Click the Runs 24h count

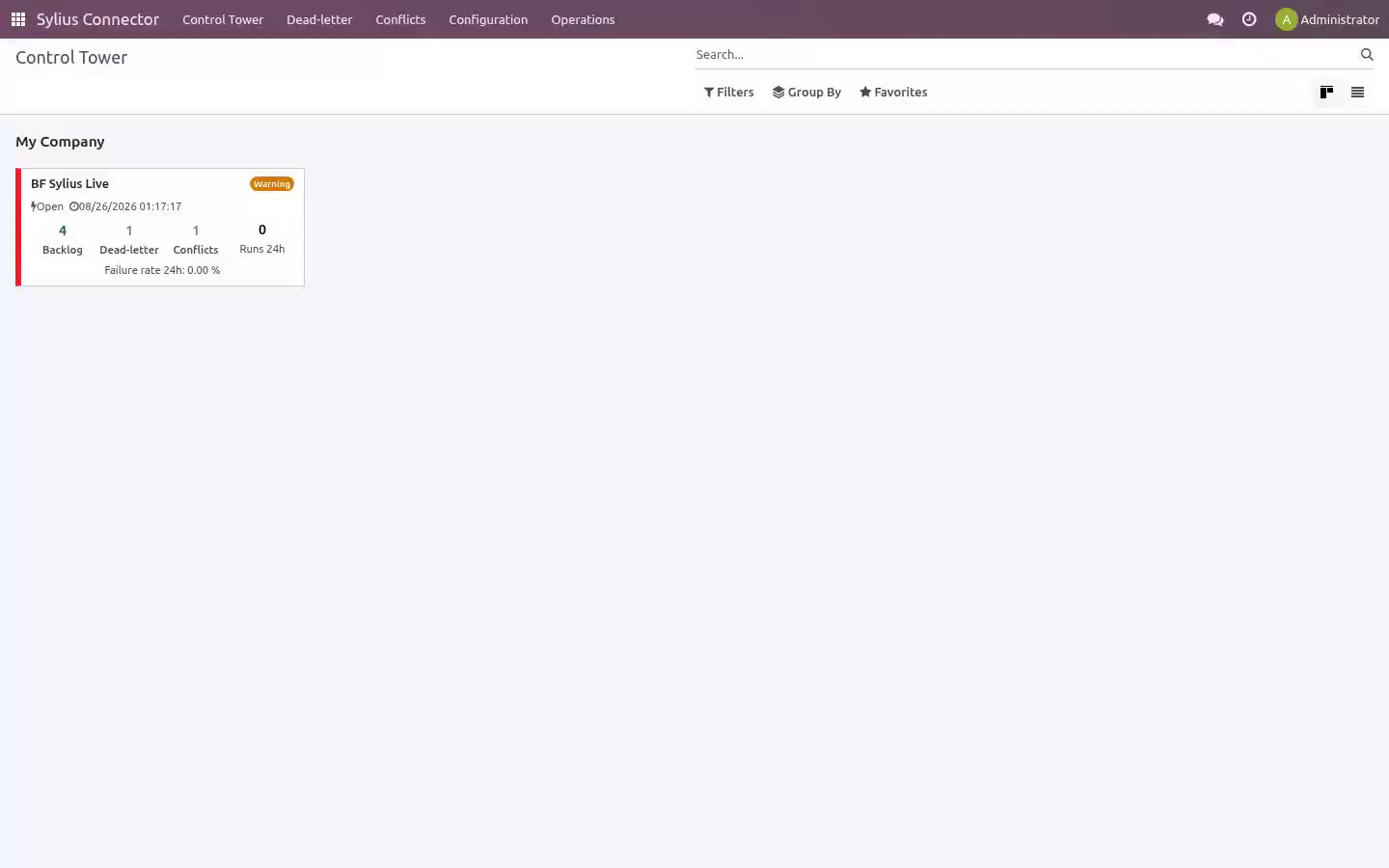[x=262, y=230]
